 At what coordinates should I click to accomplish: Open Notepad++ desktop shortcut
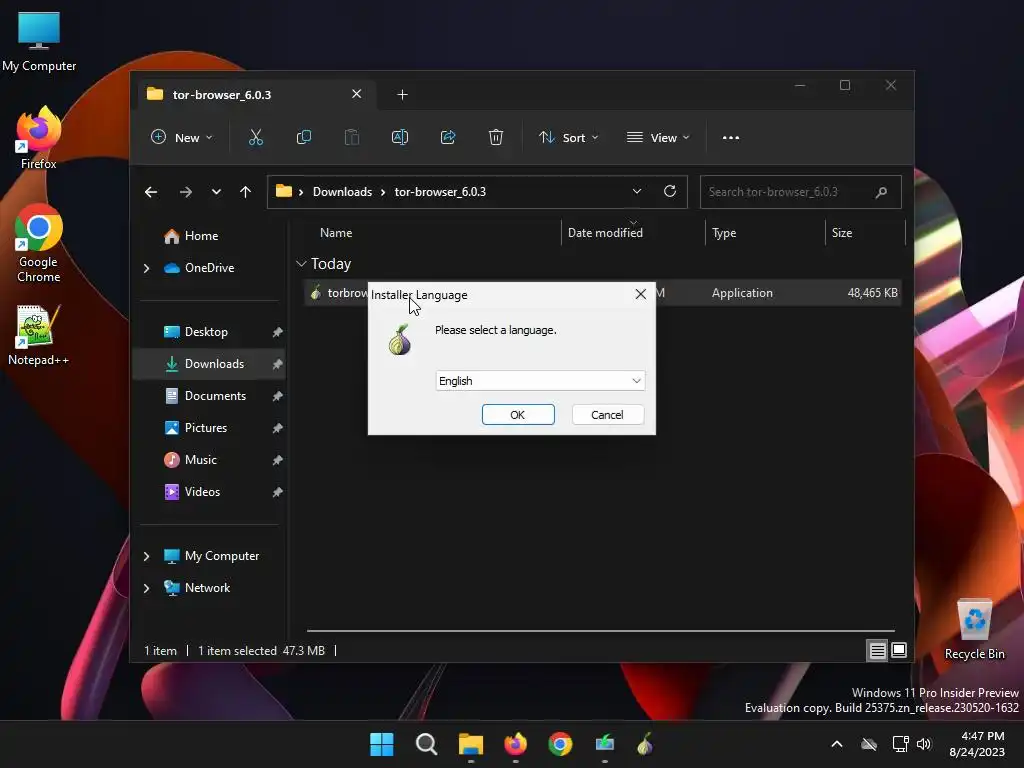pos(39,334)
